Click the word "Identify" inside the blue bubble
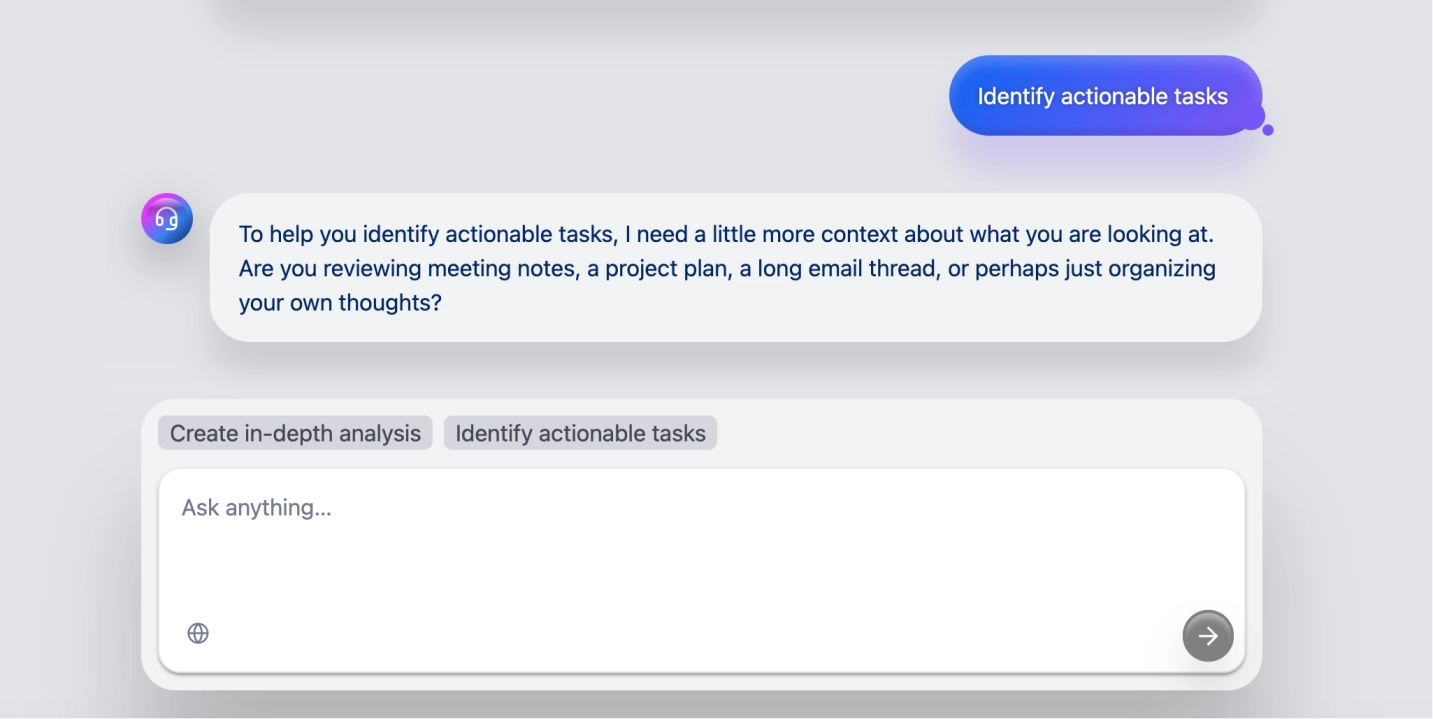1433x719 pixels. [x=1016, y=96]
